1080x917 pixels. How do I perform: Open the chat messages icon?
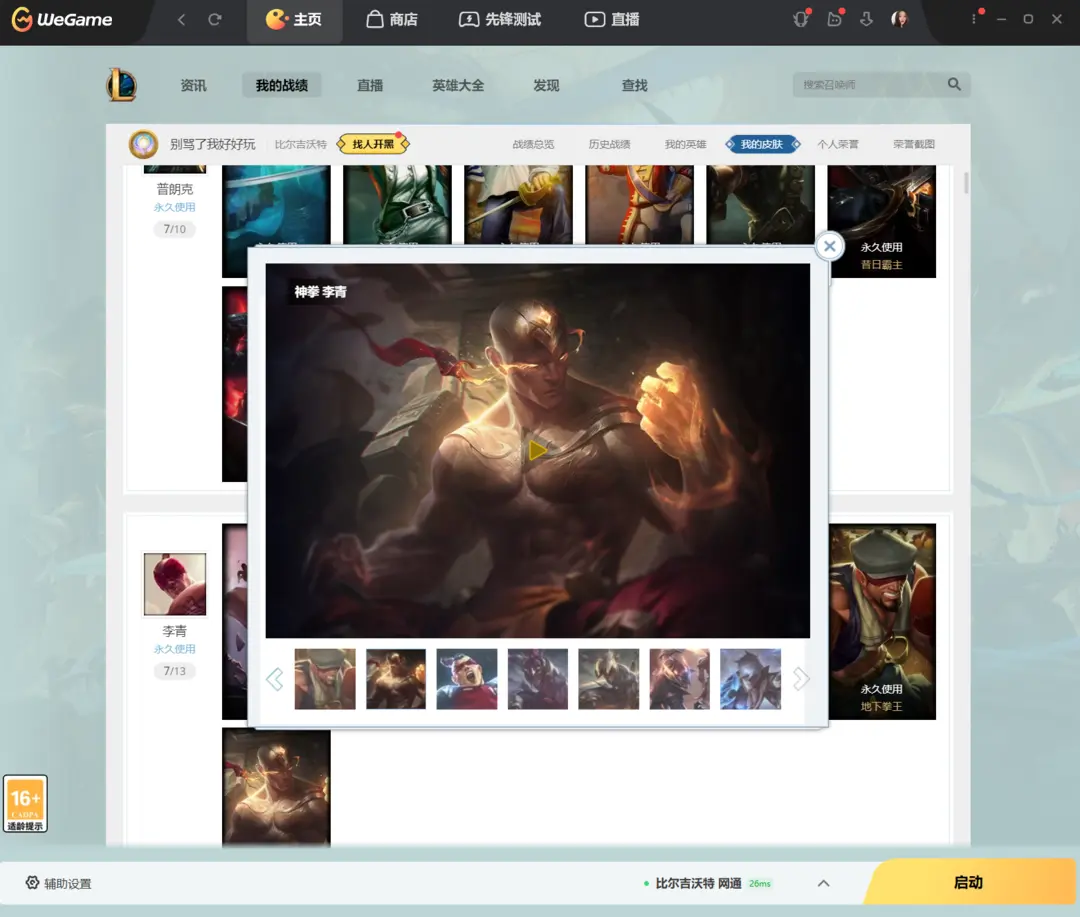coord(834,19)
